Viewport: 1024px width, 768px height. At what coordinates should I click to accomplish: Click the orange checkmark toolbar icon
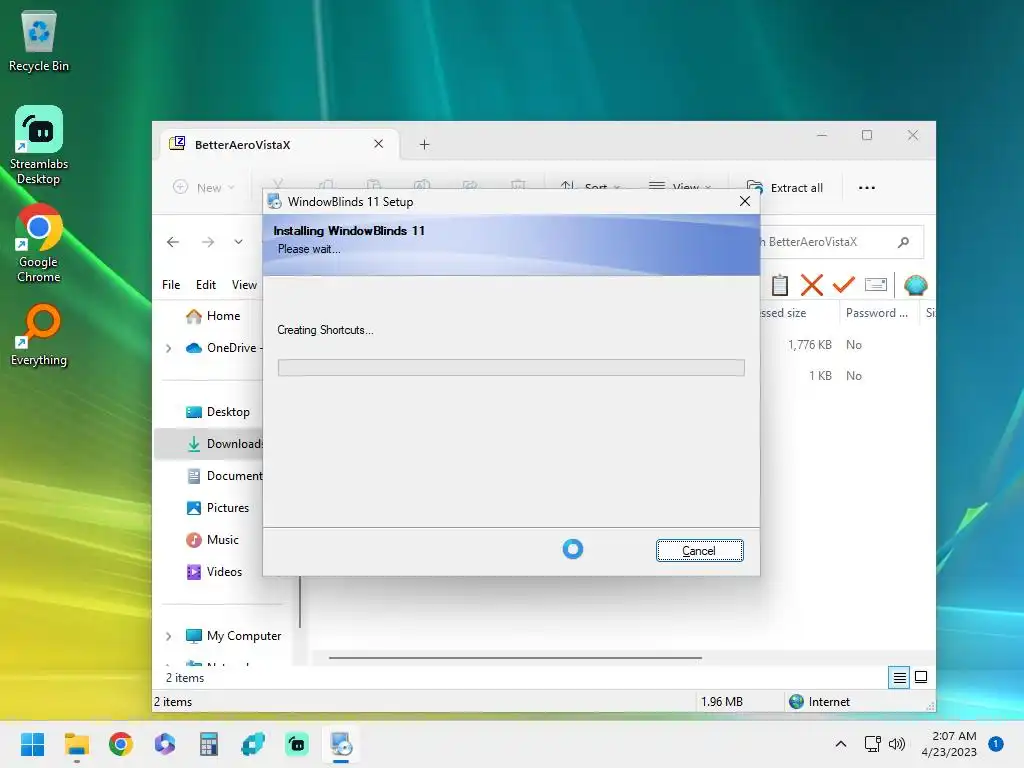843,285
